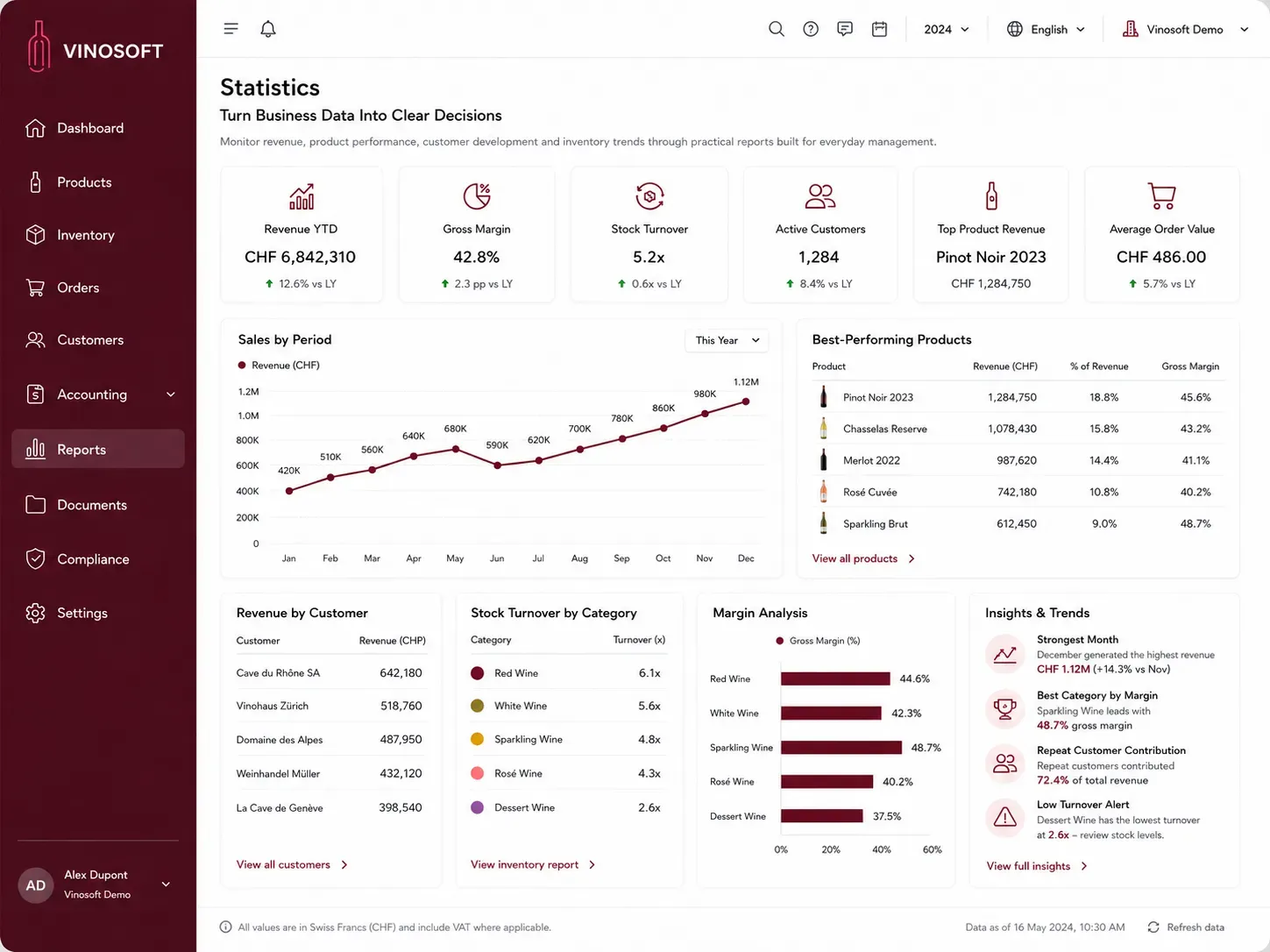This screenshot has height=952, width=1270.
Task: Click Weinhandel Müller customer name
Action: tap(278, 773)
